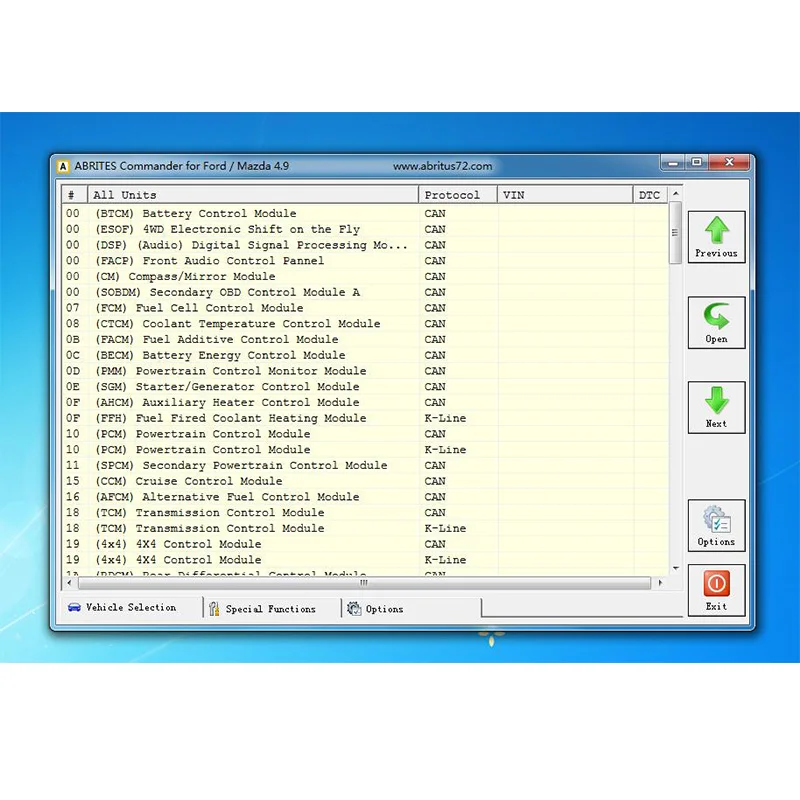Select (FACP) Front Audio Control Pannel row
The width and height of the screenshot is (800, 800).
365,261
